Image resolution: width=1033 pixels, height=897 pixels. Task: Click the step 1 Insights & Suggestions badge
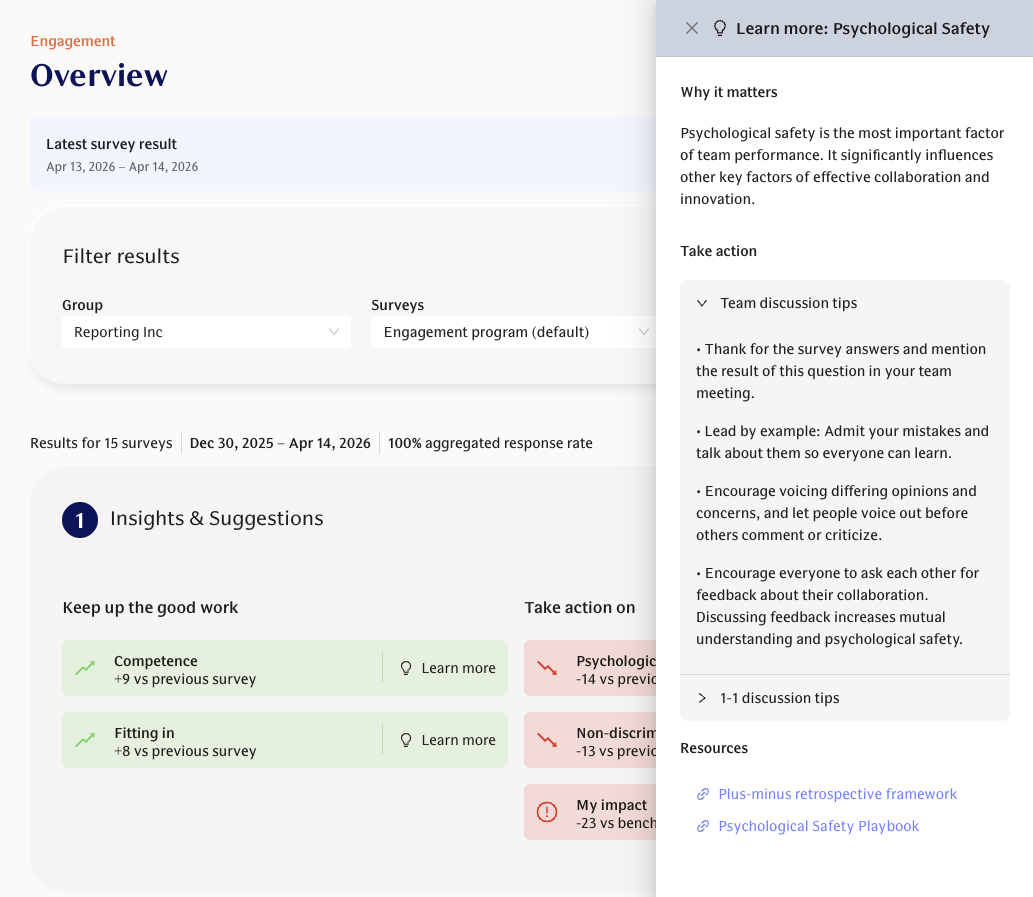pos(80,520)
